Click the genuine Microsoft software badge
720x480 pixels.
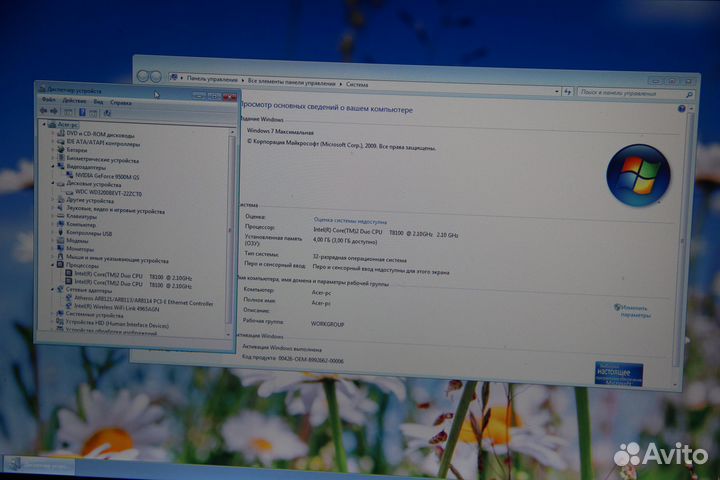point(619,374)
